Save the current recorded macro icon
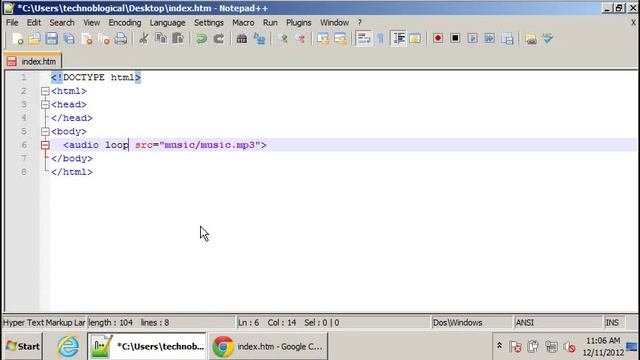640x360 pixels. tap(508, 39)
